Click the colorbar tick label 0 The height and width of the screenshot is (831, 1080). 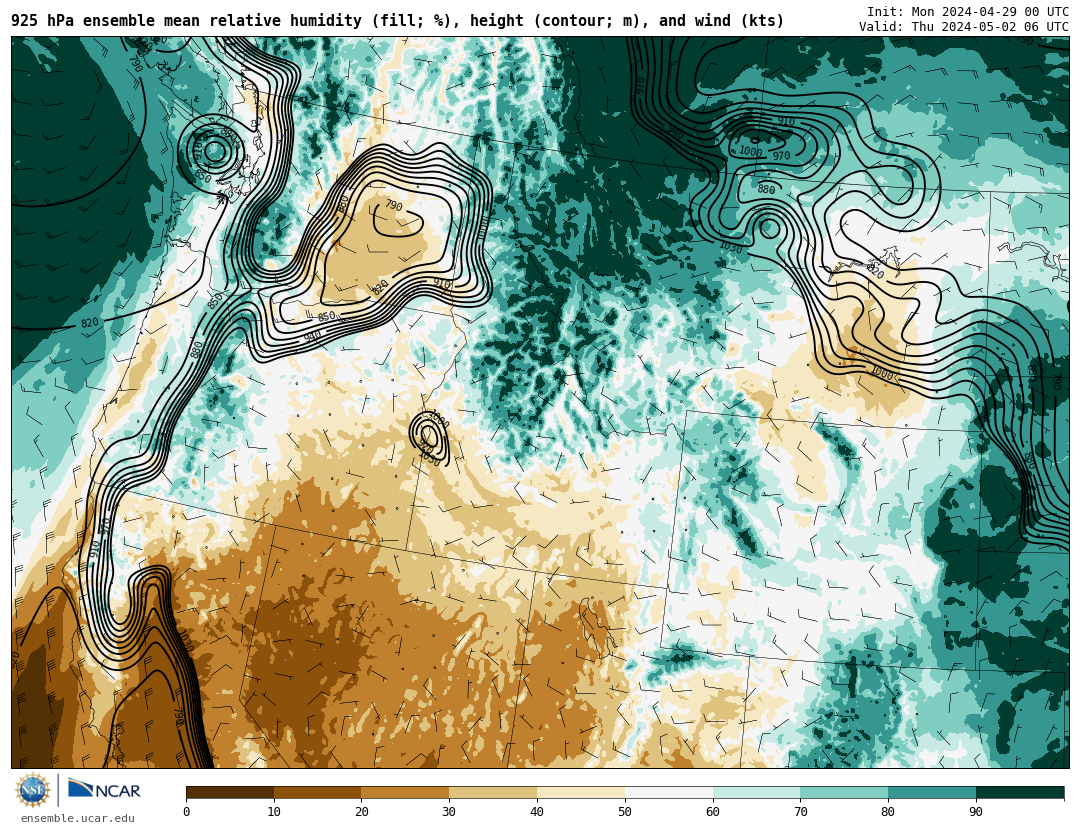[x=187, y=812]
